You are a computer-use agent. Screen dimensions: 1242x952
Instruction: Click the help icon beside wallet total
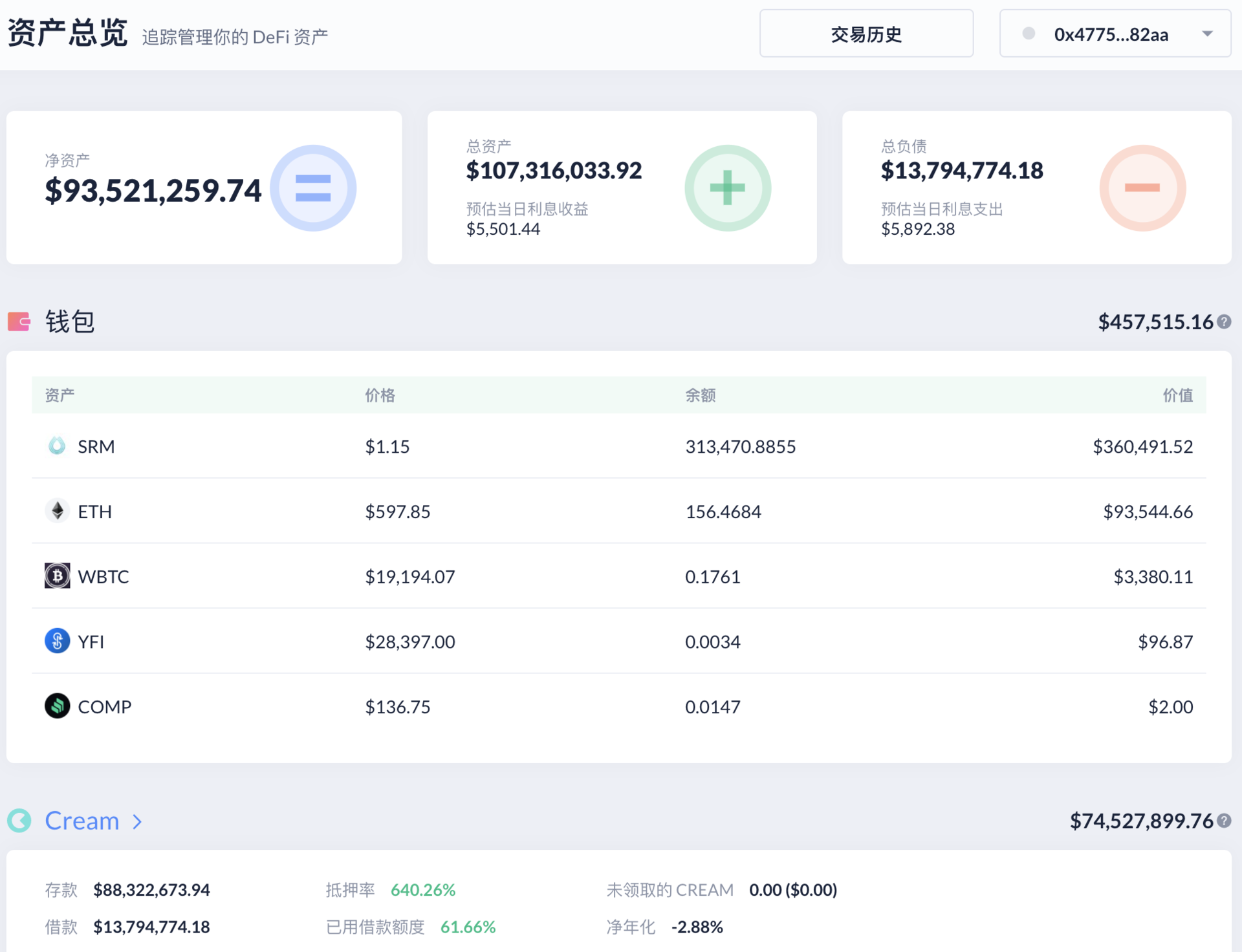(x=1224, y=321)
